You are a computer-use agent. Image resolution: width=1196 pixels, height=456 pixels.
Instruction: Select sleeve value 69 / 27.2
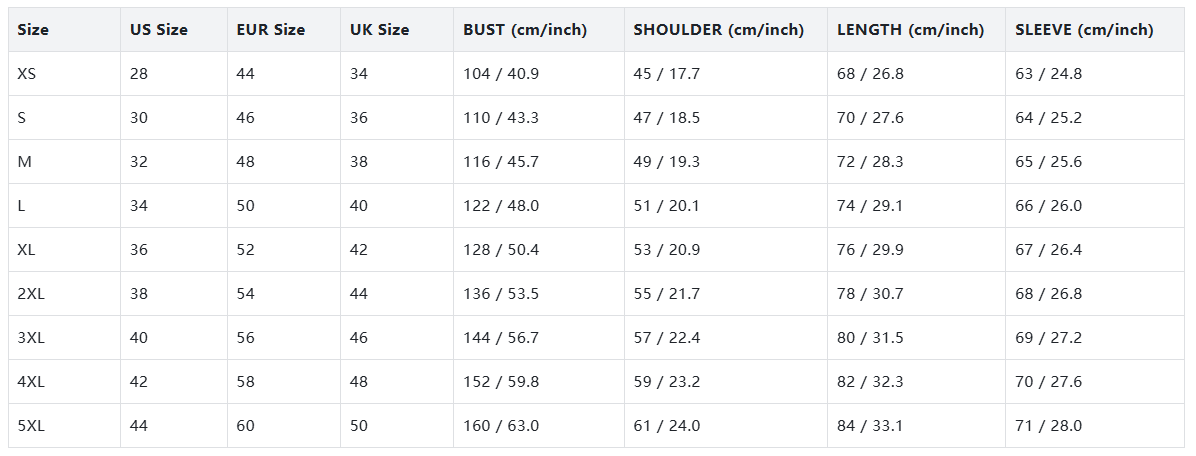(1048, 338)
